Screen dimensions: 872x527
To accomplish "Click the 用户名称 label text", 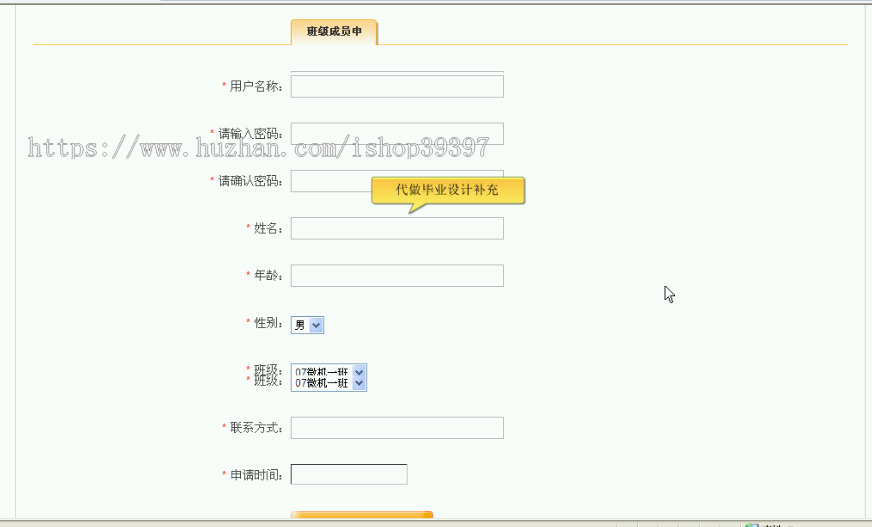I will 256,86.
